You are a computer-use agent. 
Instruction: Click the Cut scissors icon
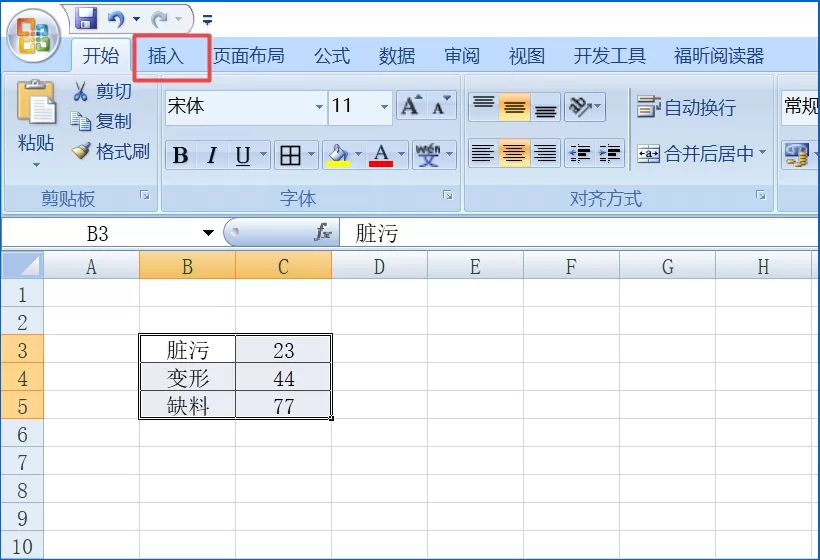[80, 91]
